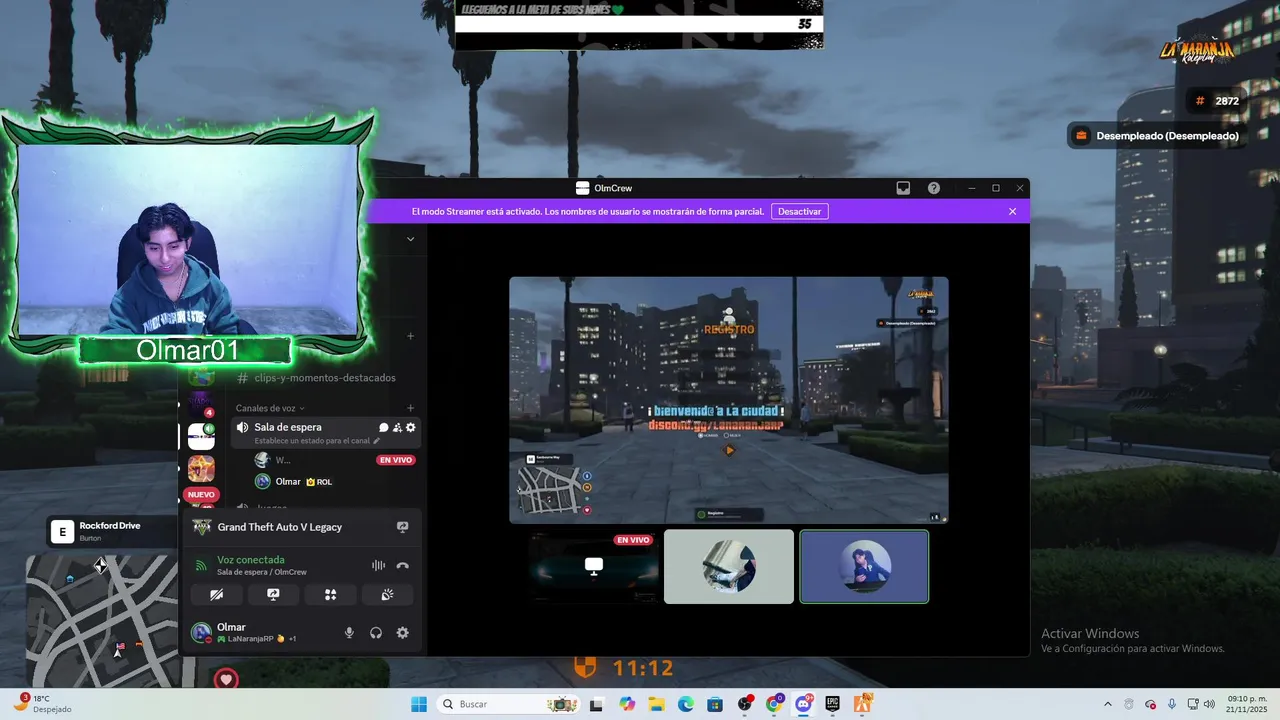Open Sala de espera channel chat

tap(383, 427)
